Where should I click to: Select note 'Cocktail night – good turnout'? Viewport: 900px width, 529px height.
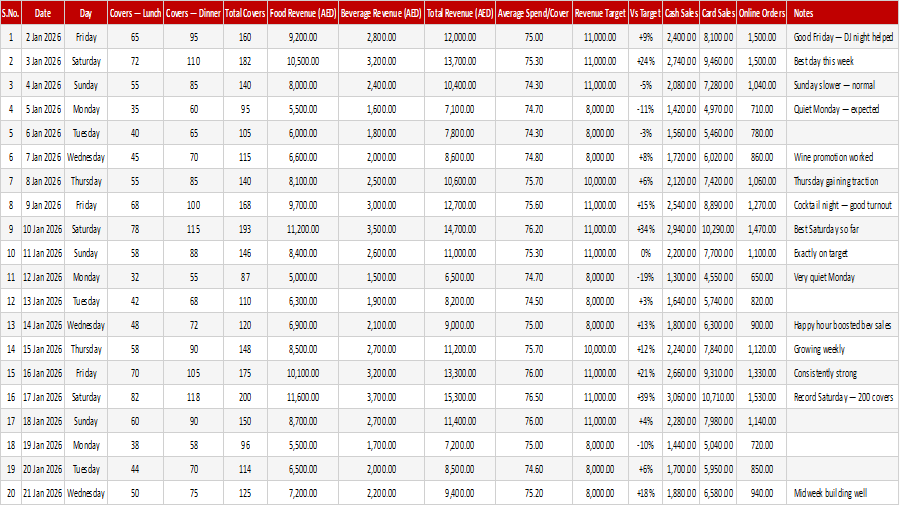tap(843, 205)
